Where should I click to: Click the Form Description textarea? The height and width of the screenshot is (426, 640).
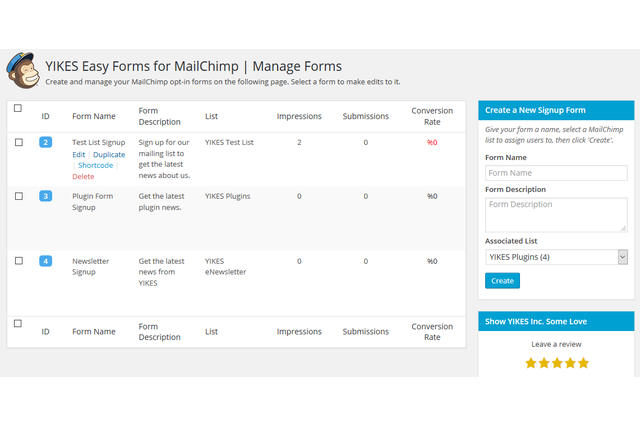[x=556, y=214]
